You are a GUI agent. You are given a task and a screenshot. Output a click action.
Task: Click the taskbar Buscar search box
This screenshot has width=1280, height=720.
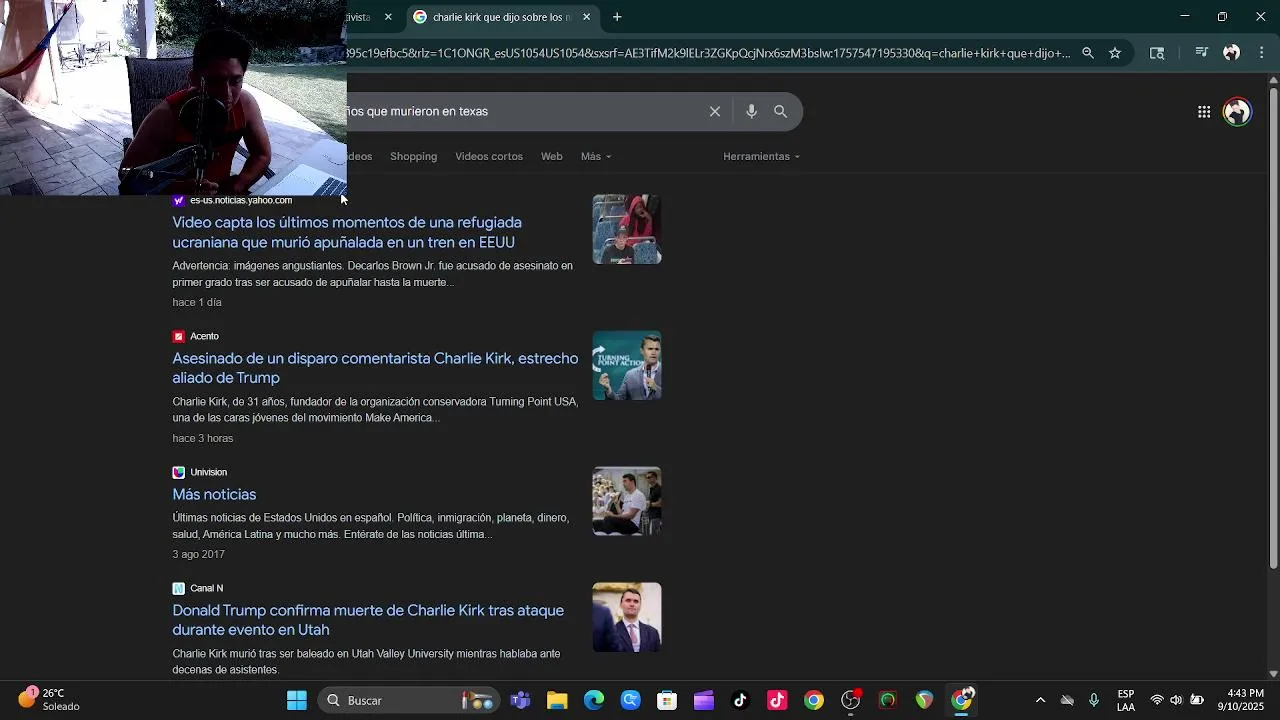tap(410, 700)
